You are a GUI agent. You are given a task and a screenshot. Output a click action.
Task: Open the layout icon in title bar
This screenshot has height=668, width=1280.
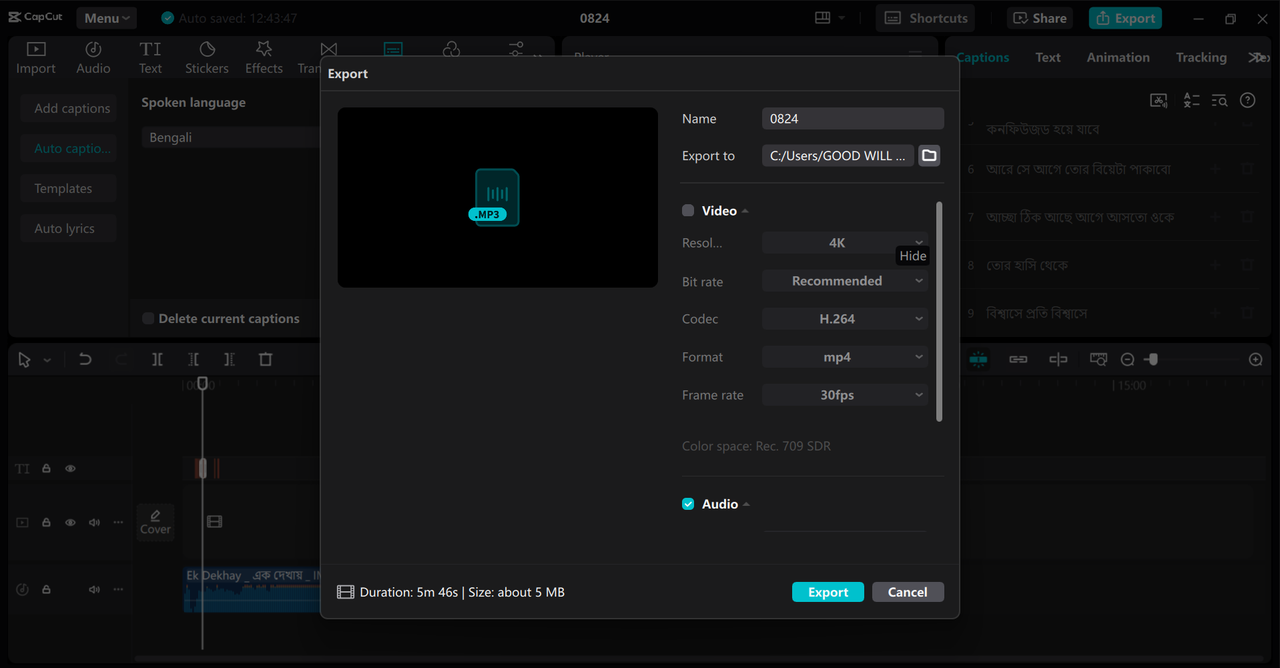(823, 18)
